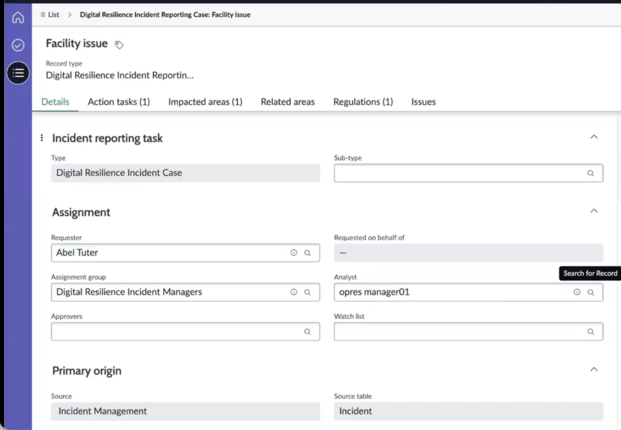Click the Primary origin section heading

click(x=87, y=371)
